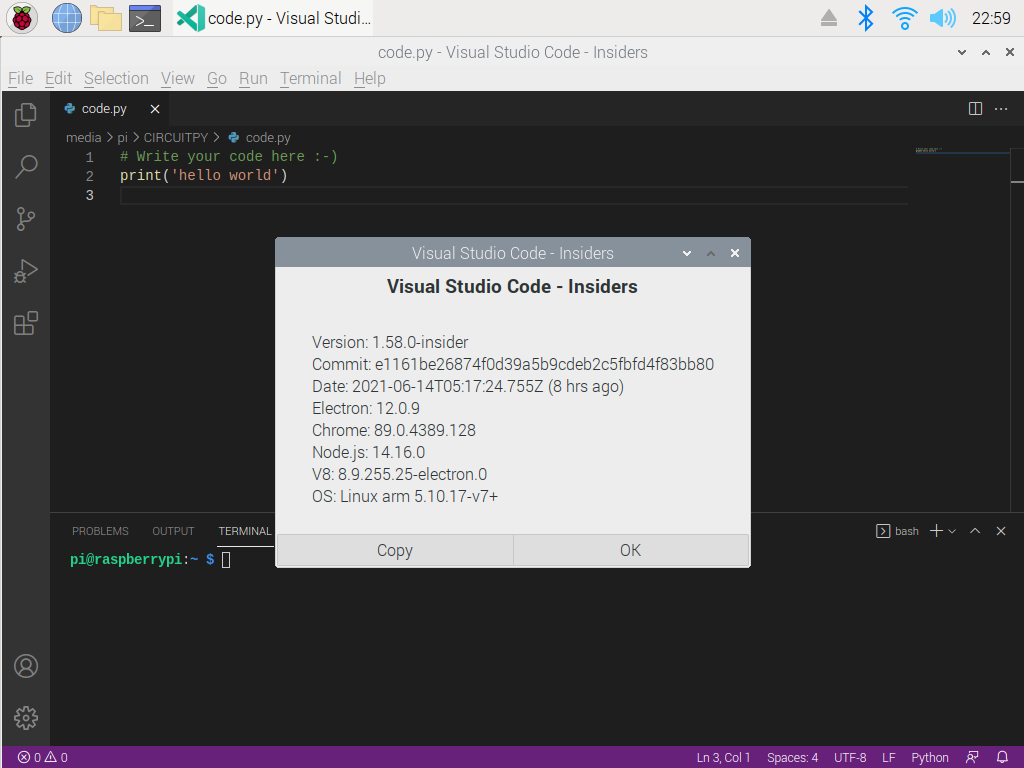The image size is (1024, 768).
Task: Change file encoding via UTF-8
Action: pyautogui.click(x=850, y=758)
